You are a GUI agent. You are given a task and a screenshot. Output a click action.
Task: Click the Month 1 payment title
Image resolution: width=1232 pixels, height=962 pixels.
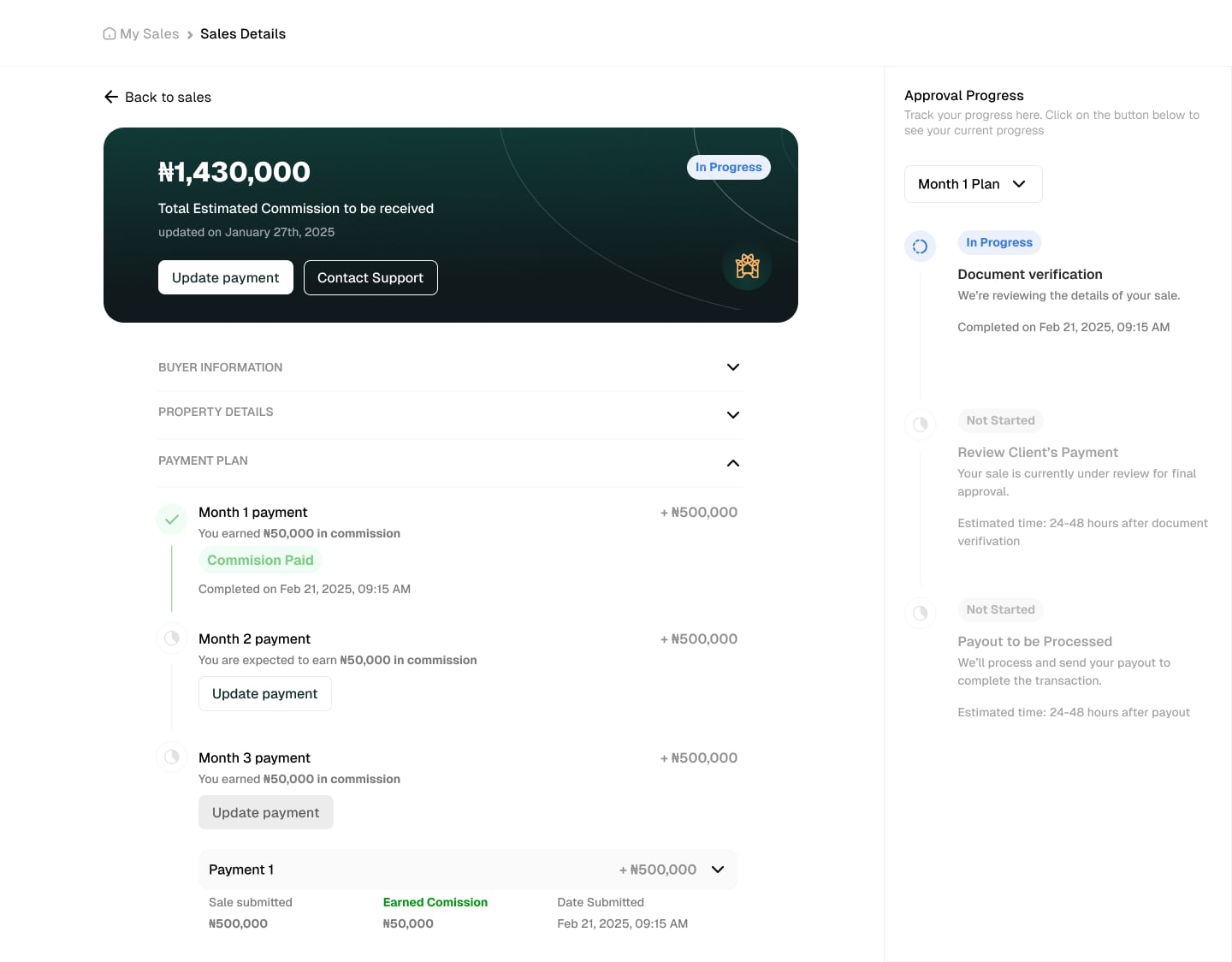(253, 512)
